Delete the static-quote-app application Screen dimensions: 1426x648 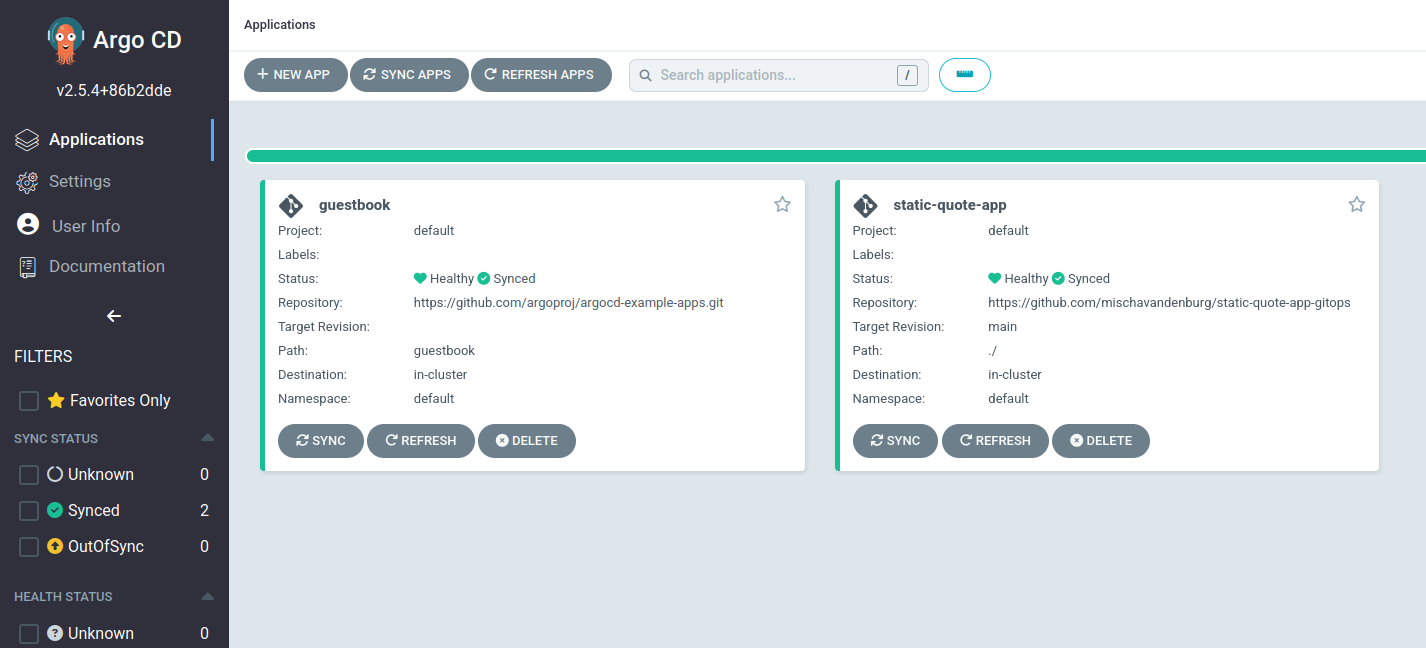coord(1100,440)
